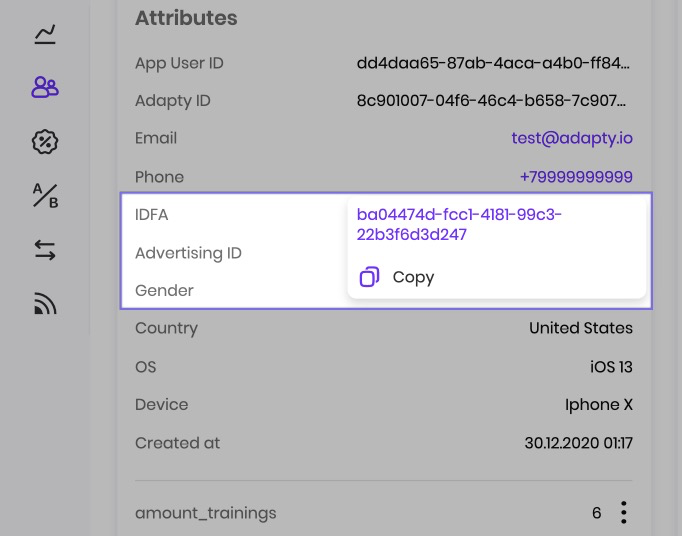This screenshot has height=536, width=682.
Task: Click the IDFA value ba04474d-fcc1 text
Action: pyautogui.click(x=459, y=224)
